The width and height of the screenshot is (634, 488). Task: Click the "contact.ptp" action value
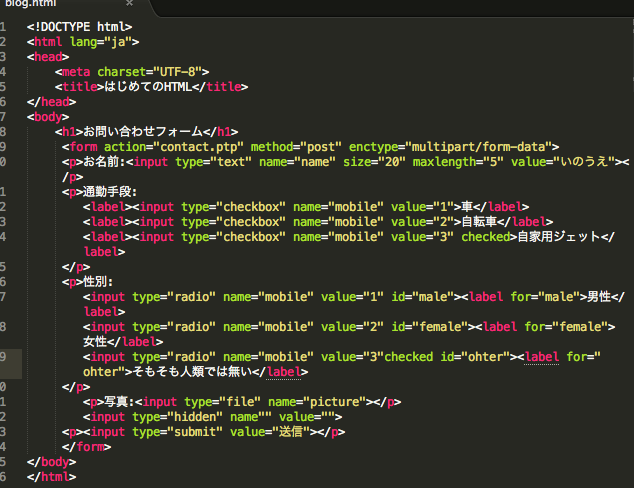point(198,147)
